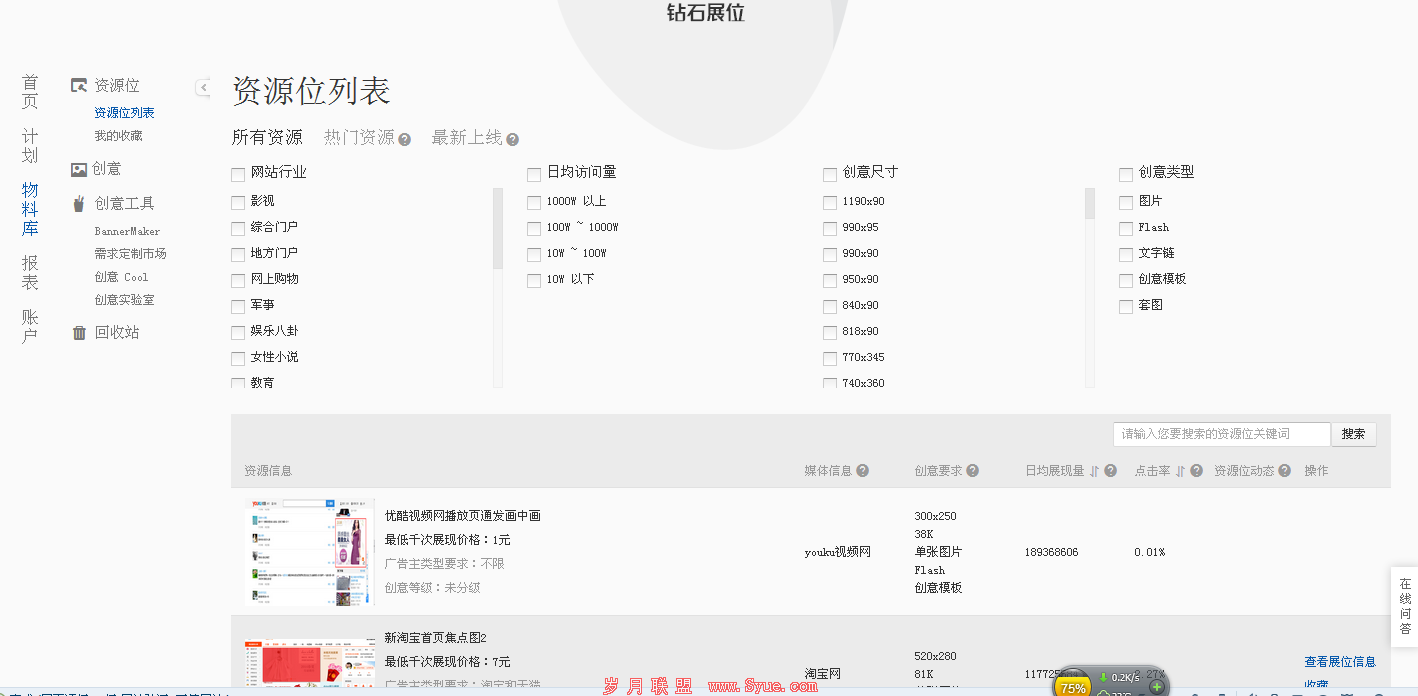The width and height of the screenshot is (1418, 696).
Task: Check the 女性小说 checkbox
Action: point(238,359)
